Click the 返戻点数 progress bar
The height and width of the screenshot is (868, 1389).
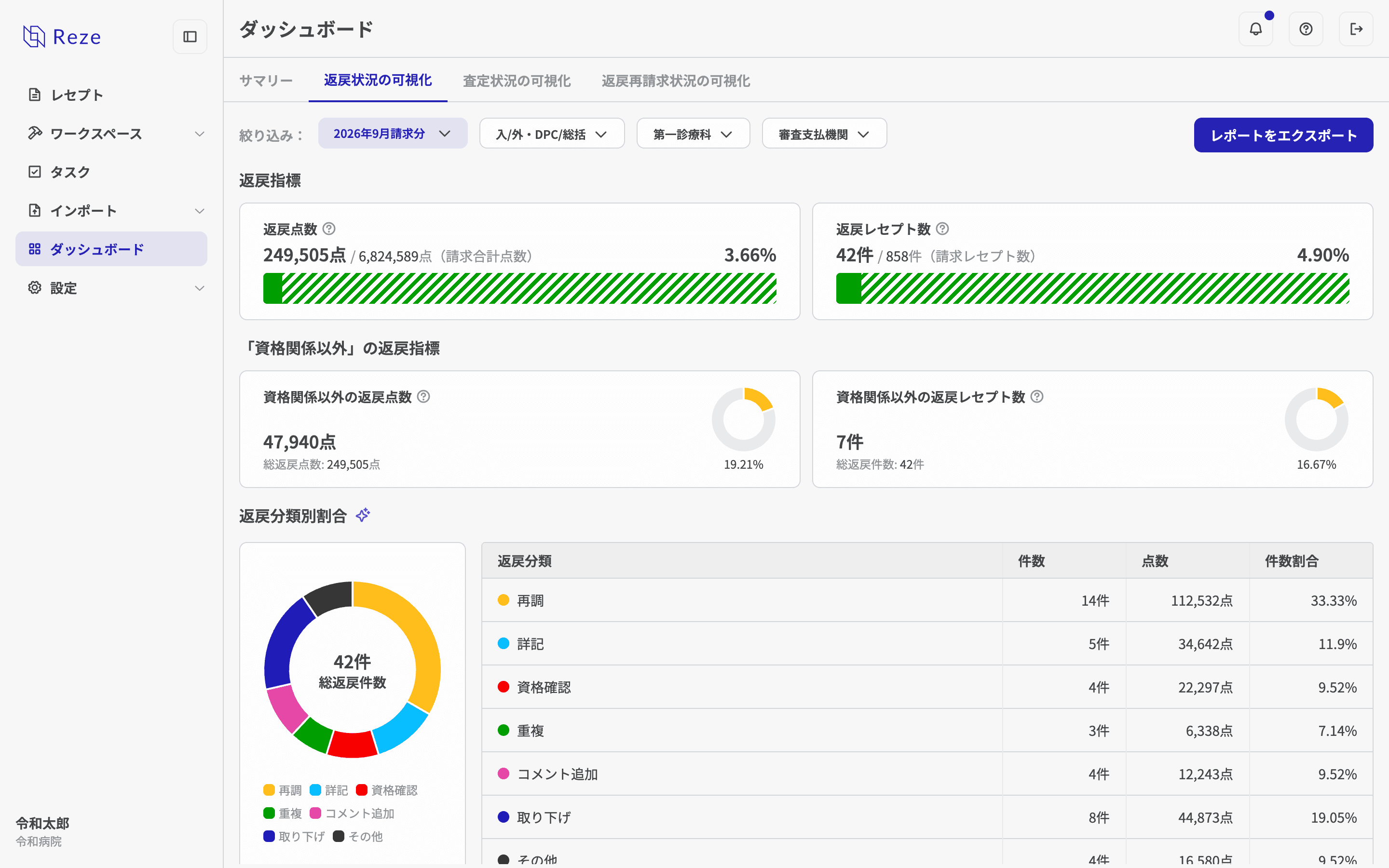pyautogui.click(x=519, y=288)
